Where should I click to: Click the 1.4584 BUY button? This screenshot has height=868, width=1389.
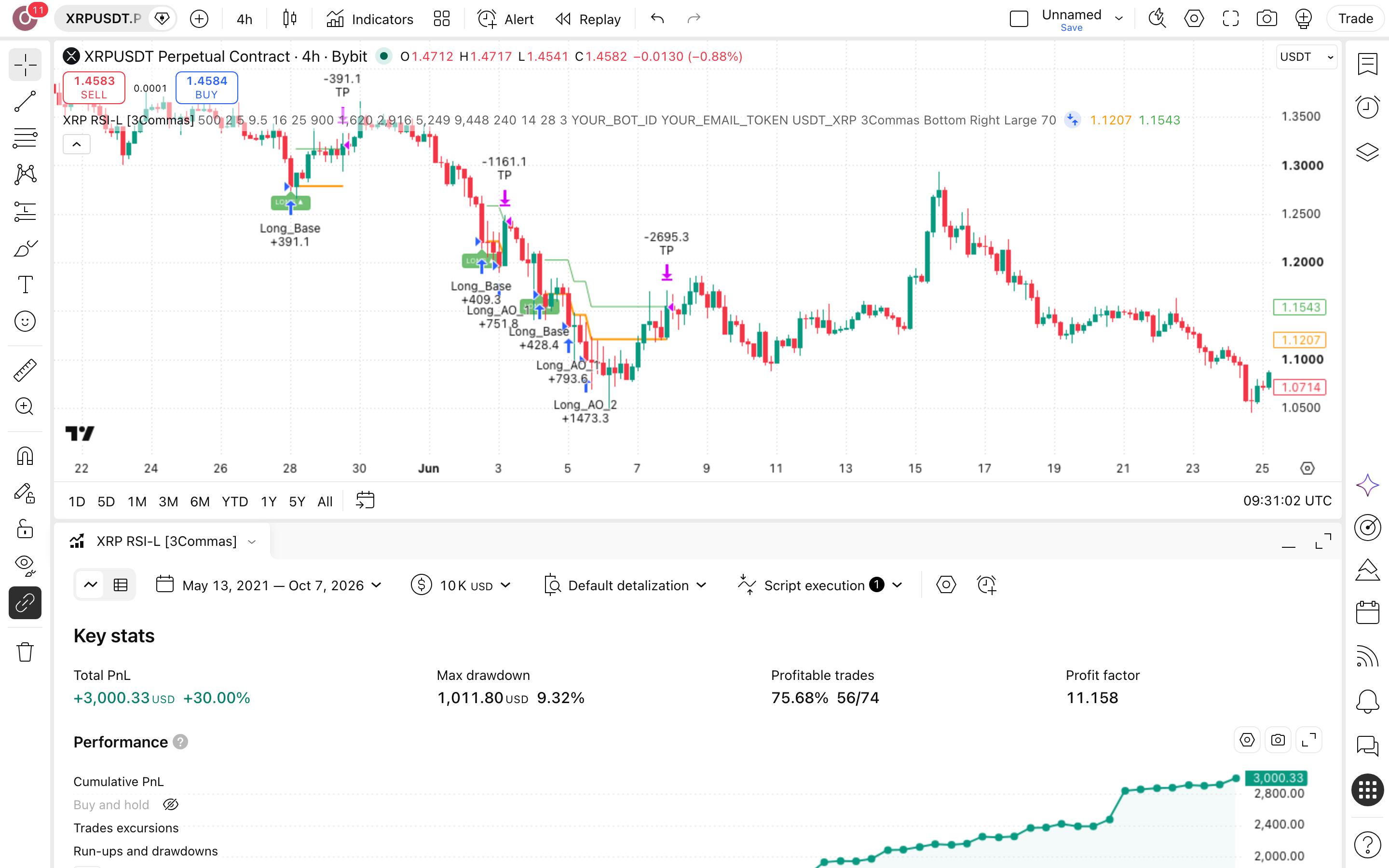tap(206, 87)
